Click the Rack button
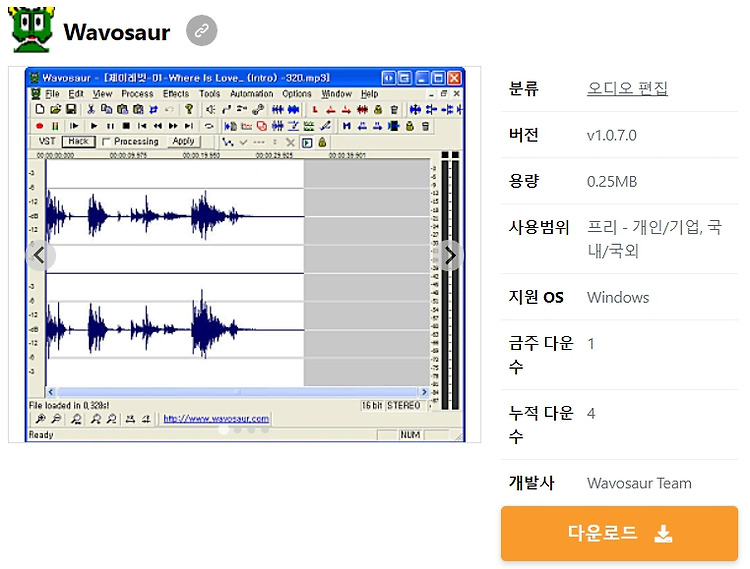The width and height of the screenshot is (750, 569). (78, 142)
